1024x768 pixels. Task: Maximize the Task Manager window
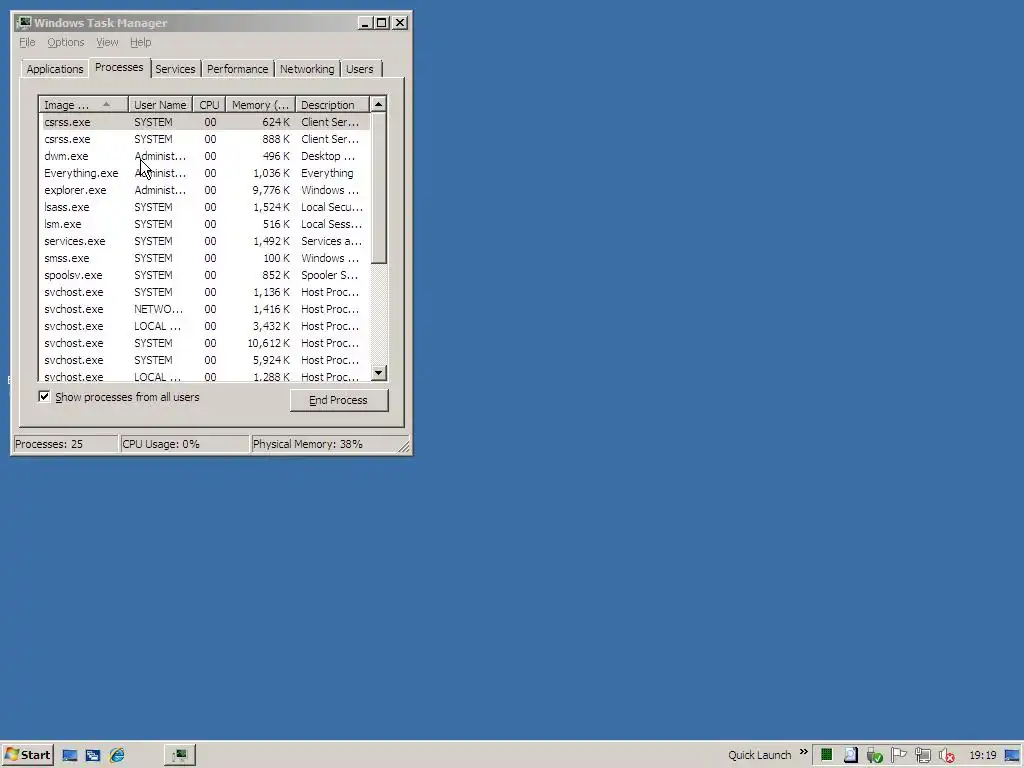382,23
